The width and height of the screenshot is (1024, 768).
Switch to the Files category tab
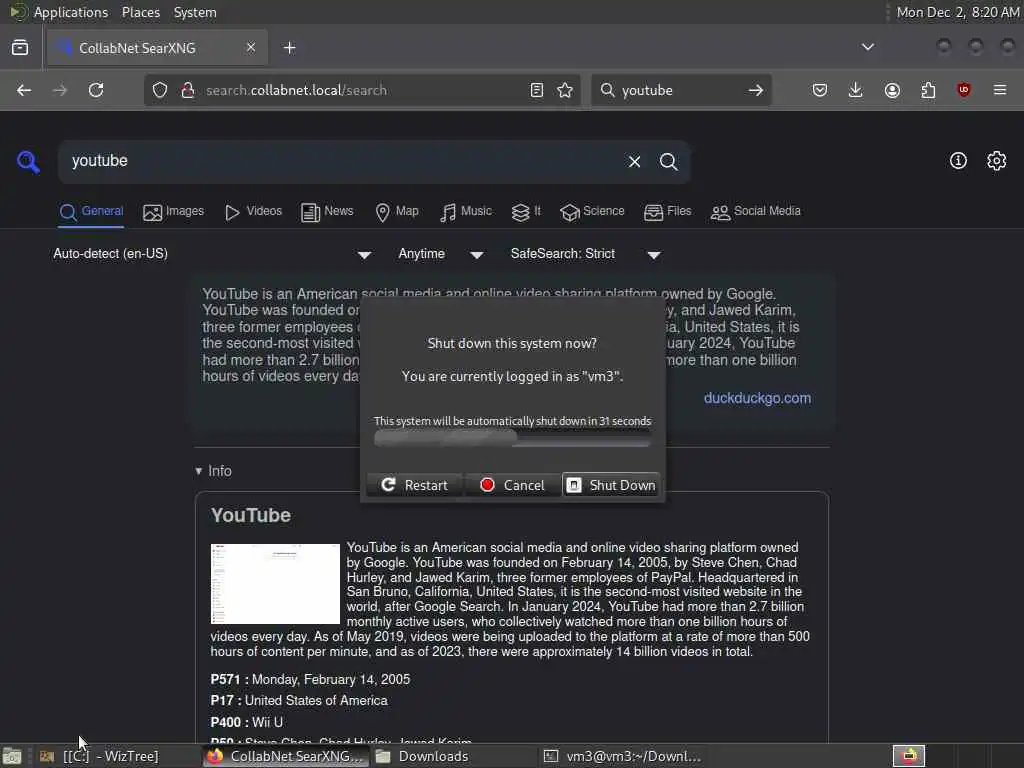(x=667, y=212)
